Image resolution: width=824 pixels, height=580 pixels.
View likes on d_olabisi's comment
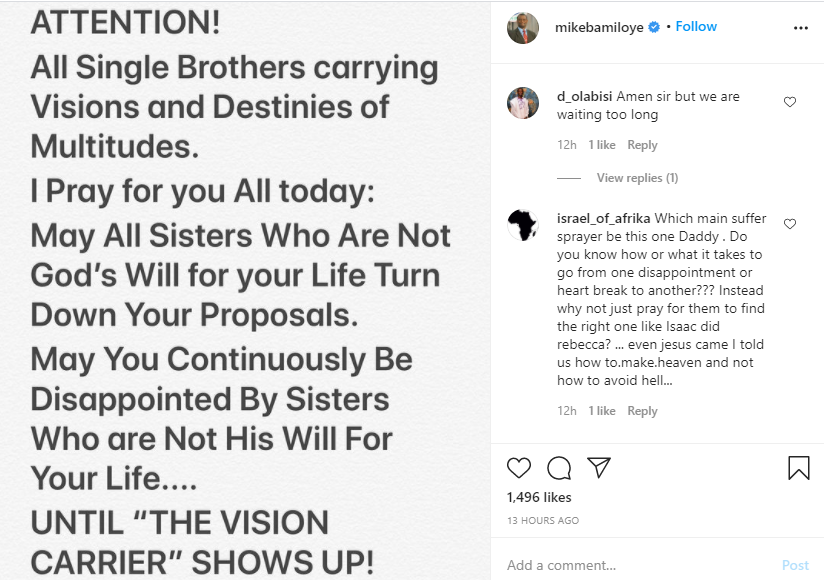click(602, 145)
